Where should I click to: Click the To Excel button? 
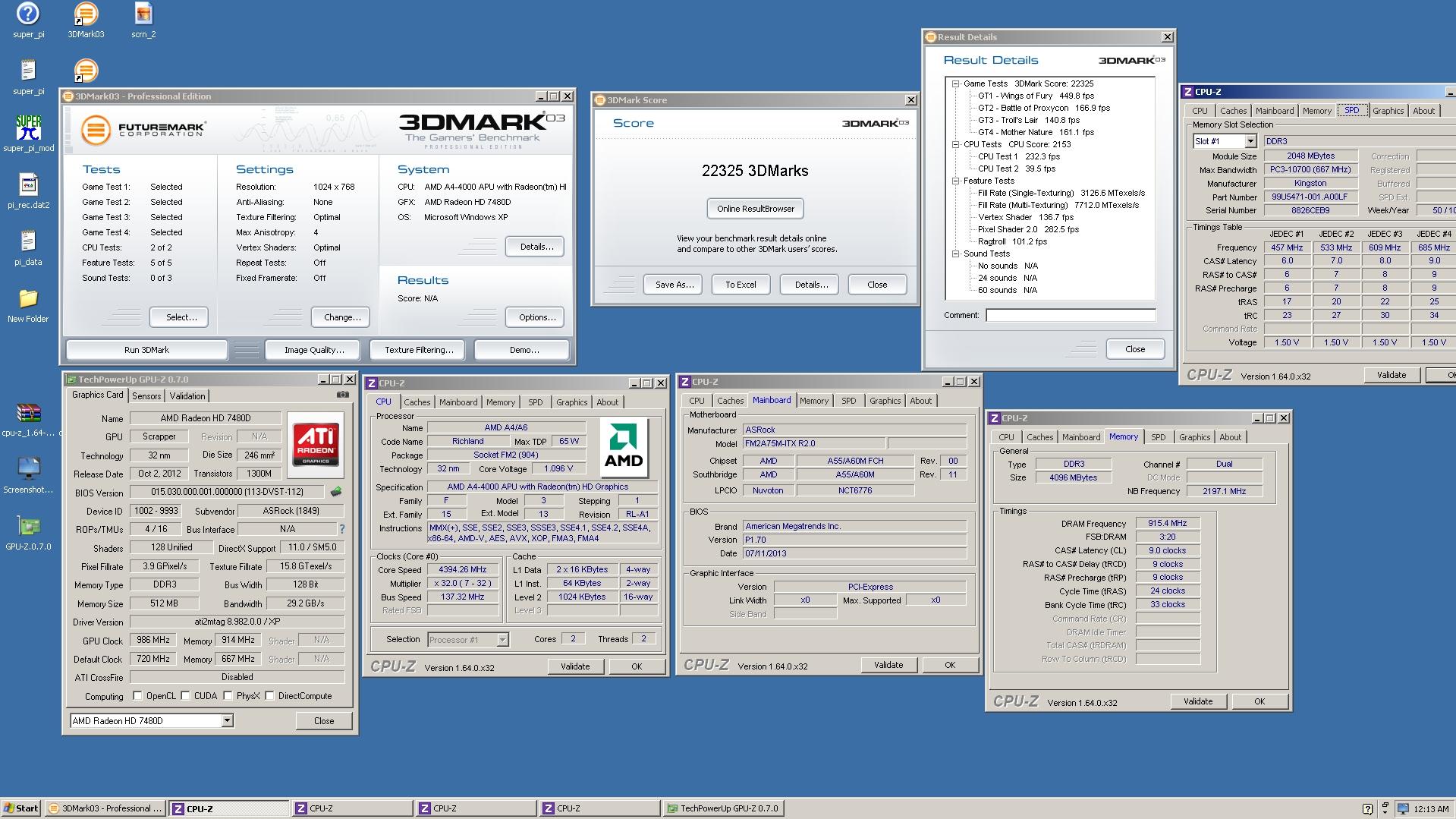coord(741,285)
